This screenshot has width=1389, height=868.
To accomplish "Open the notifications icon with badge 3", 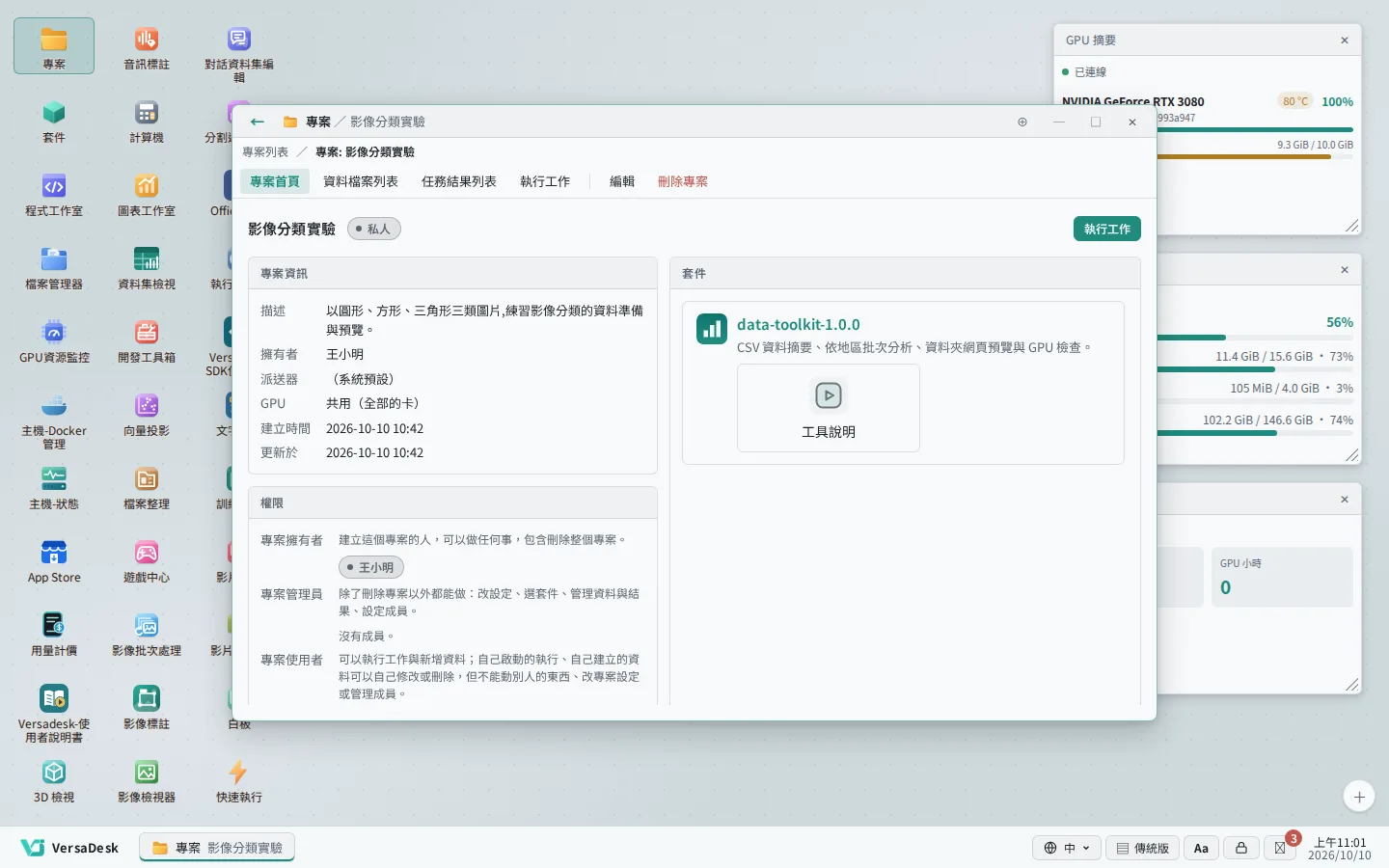I will pyautogui.click(x=1281, y=848).
